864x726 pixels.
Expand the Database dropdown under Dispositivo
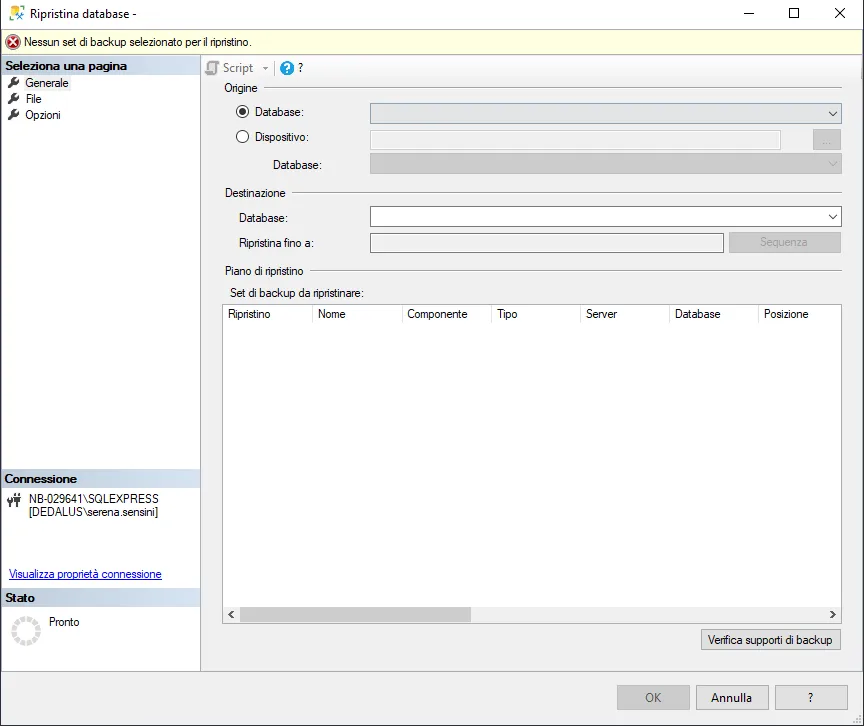click(x=832, y=164)
